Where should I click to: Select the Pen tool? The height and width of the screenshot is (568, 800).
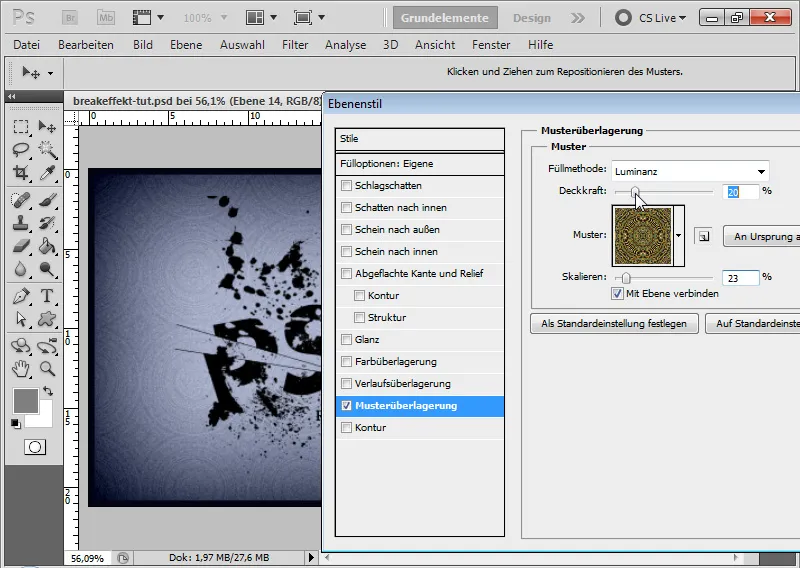coord(21,296)
